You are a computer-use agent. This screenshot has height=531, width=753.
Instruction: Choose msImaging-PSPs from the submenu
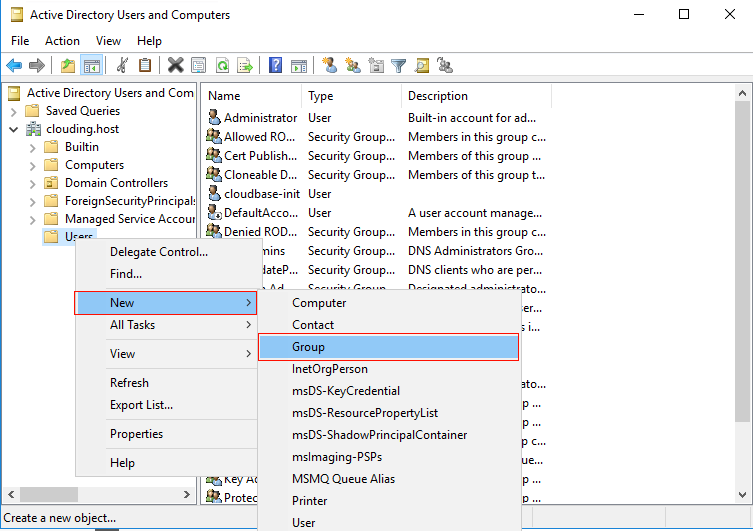point(389,457)
